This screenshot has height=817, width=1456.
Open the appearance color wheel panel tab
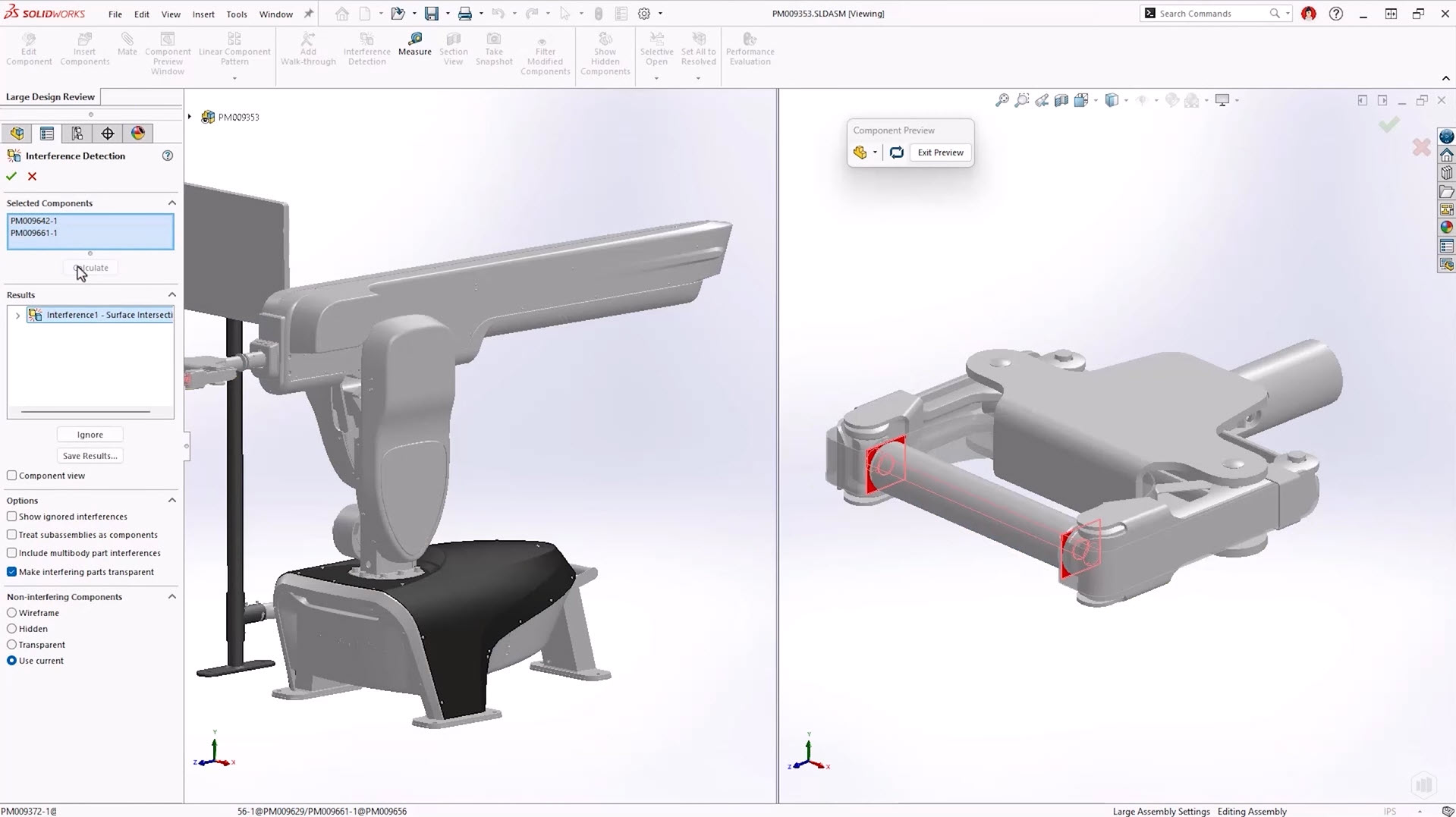tap(137, 134)
